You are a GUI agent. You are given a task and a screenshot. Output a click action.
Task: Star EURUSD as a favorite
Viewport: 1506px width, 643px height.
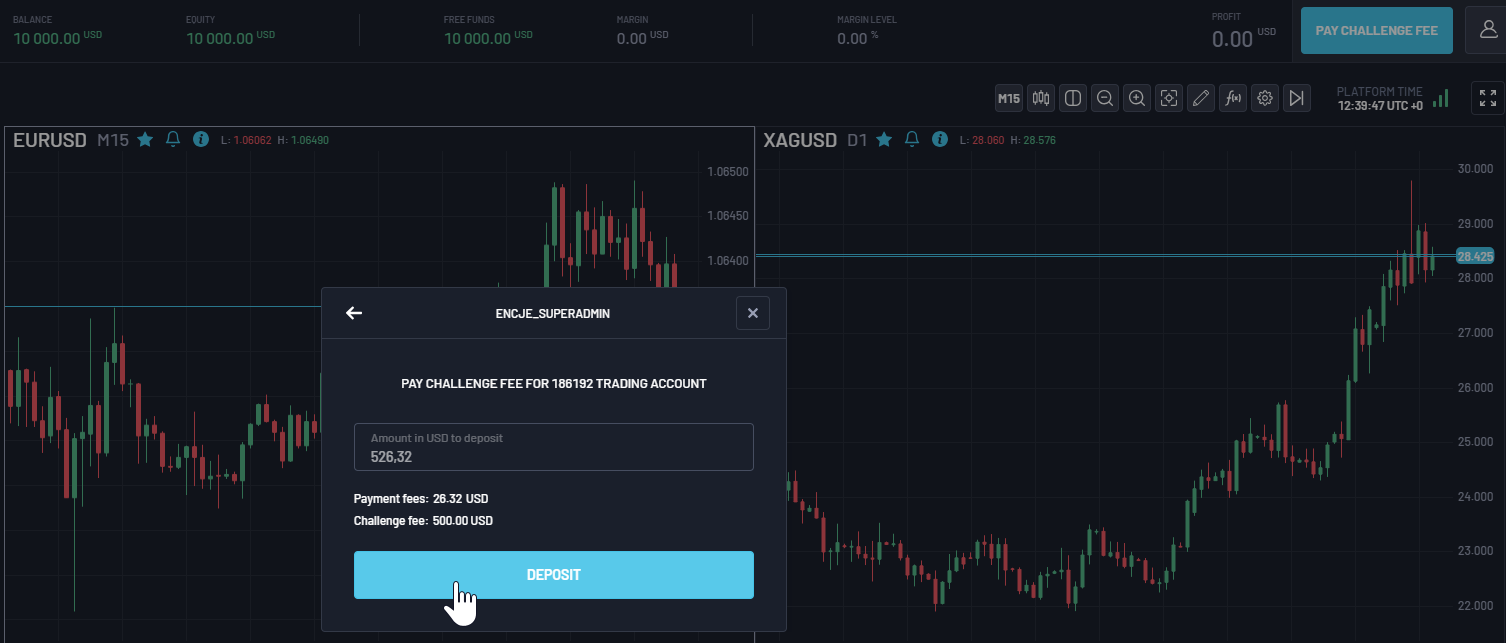144,139
